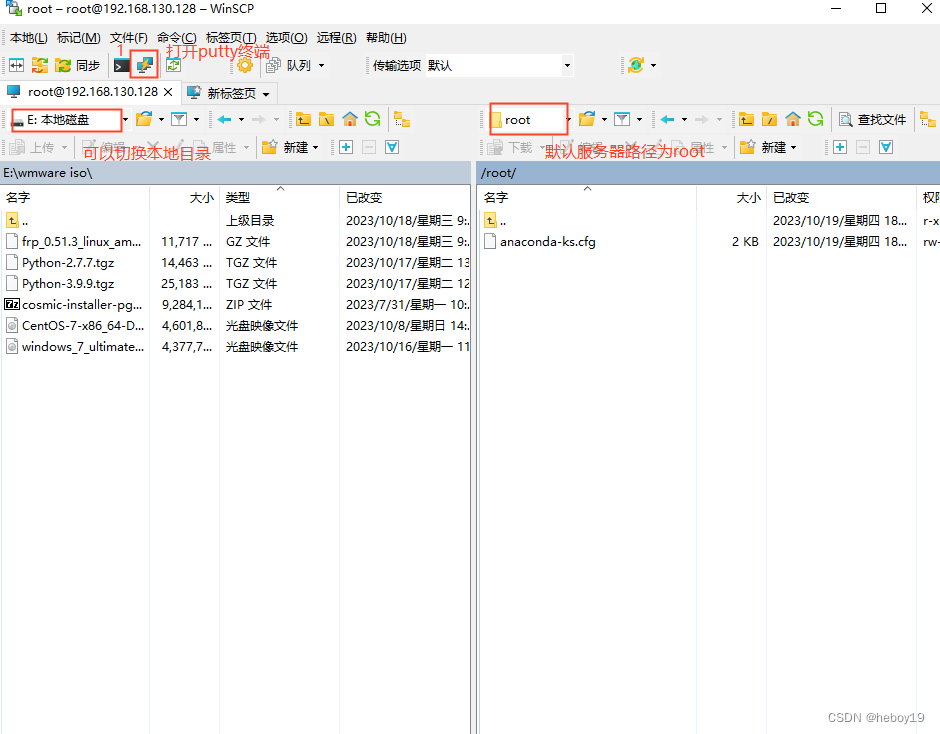Viewport: 940px width, 734px height.
Task: Close the root@192.168.130.128 tab
Action: coord(168,92)
